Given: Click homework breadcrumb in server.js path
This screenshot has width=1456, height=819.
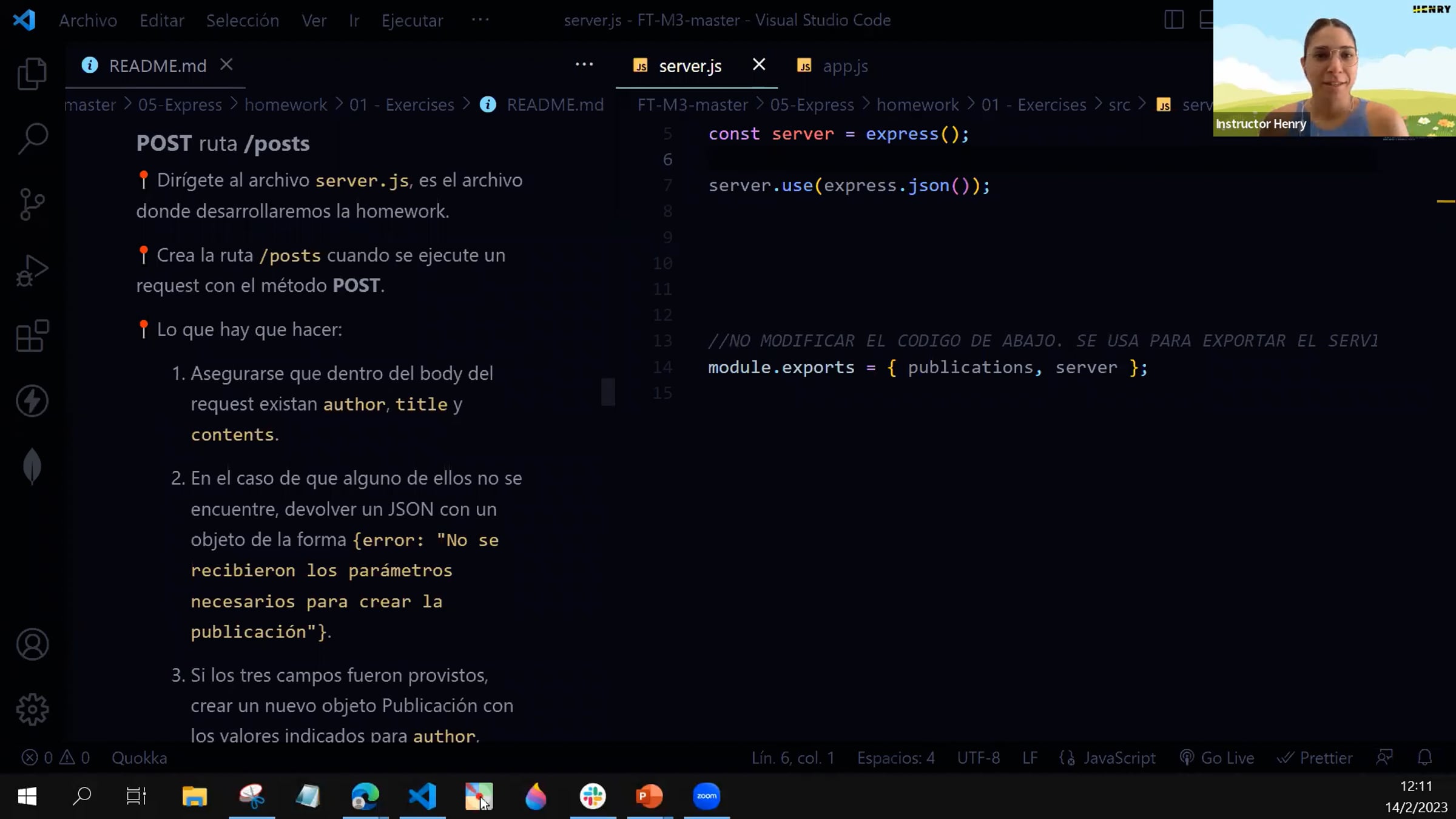Looking at the screenshot, I should [x=917, y=105].
